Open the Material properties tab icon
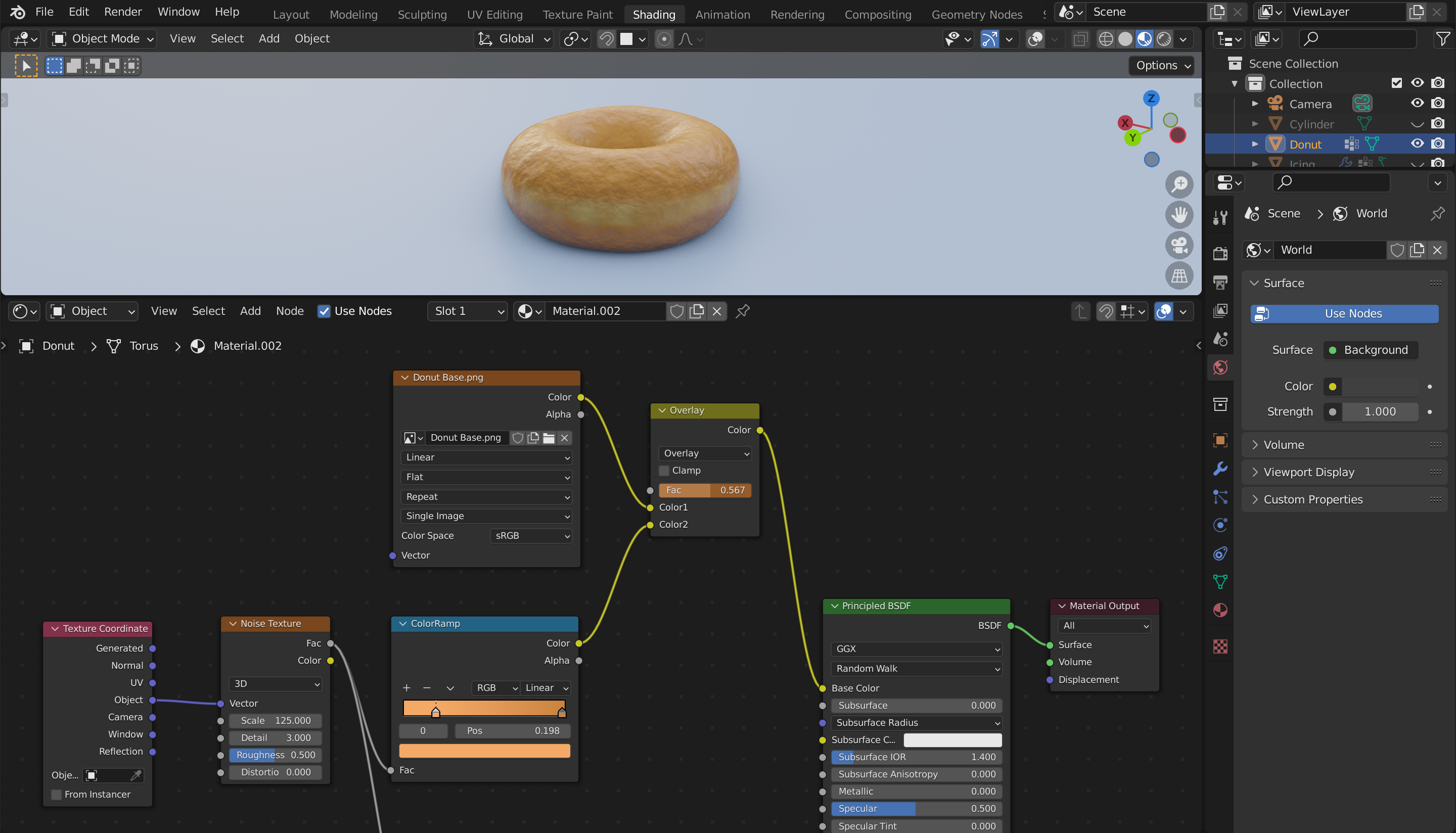The image size is (1456, 833). (x=1220, y=610)
